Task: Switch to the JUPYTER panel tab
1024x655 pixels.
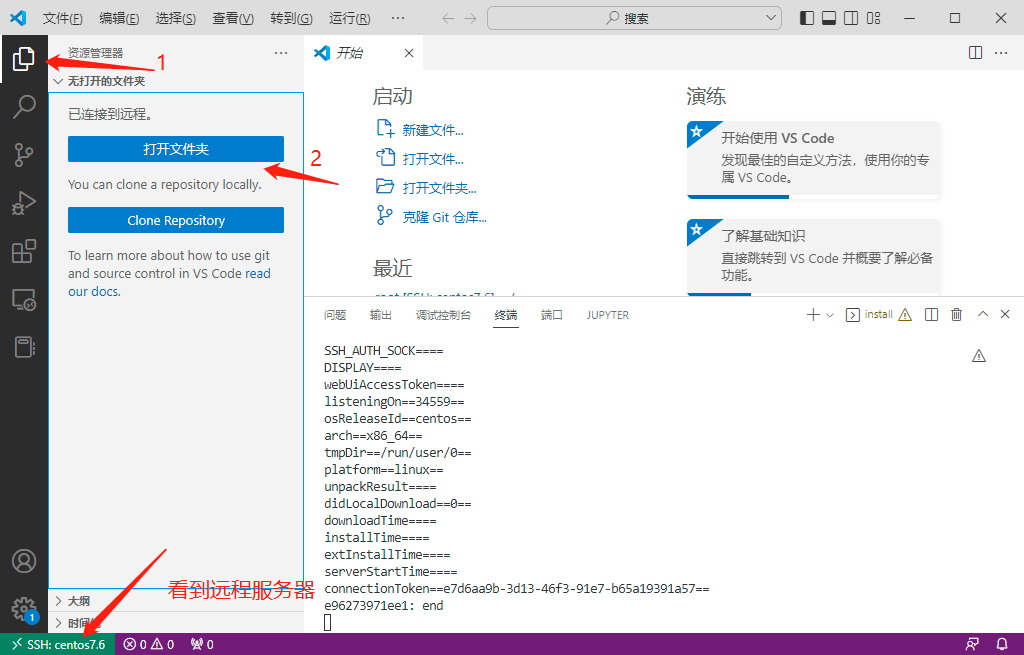Action: [608, 315]
